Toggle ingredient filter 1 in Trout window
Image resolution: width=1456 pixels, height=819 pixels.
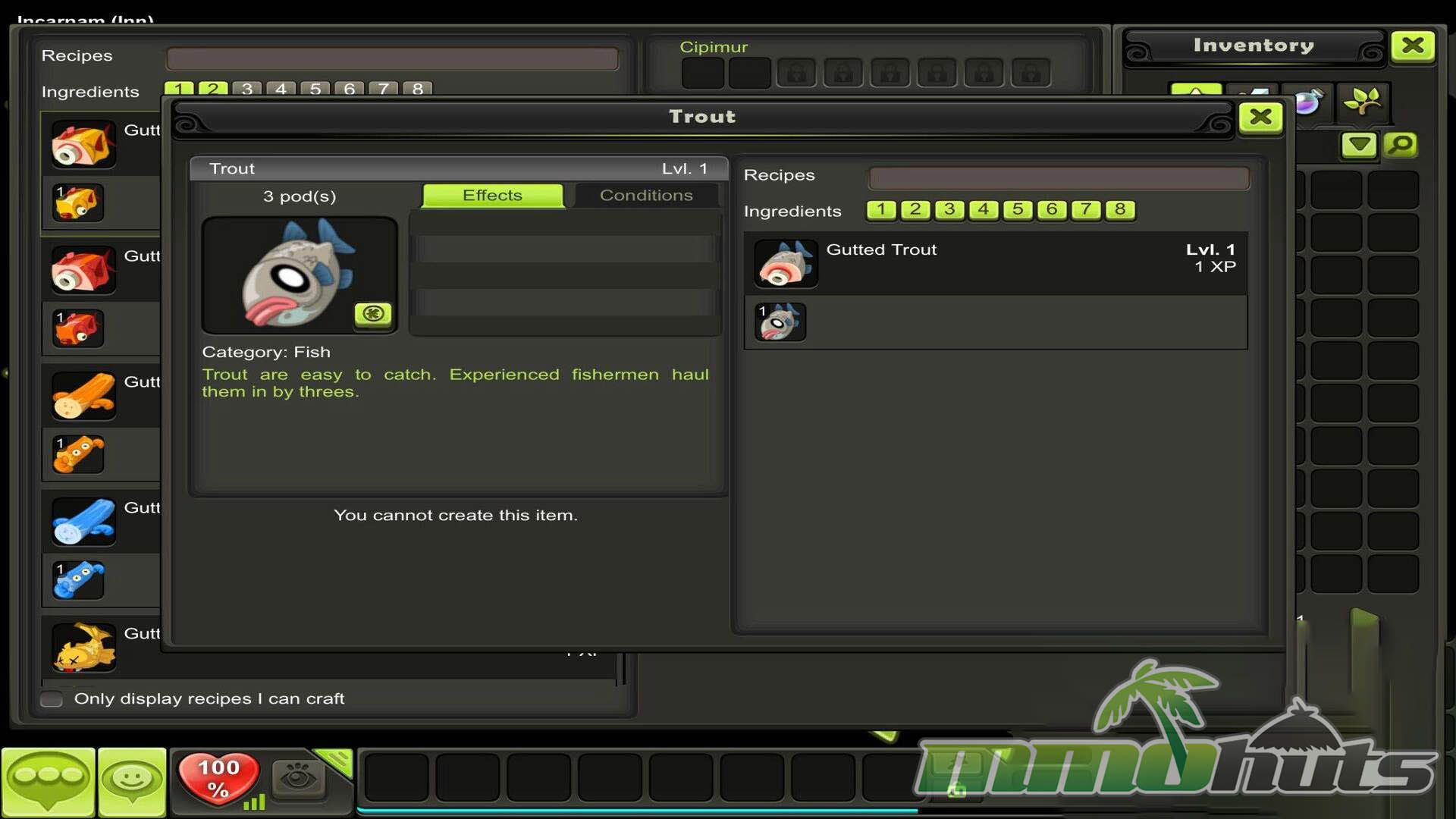coord(881,209)
